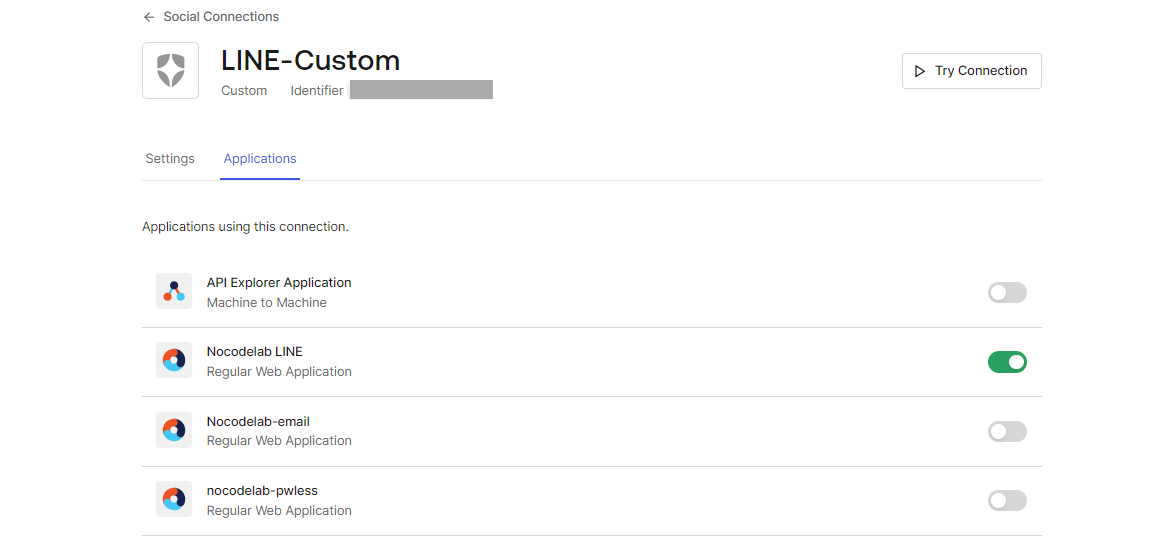Click the LINE-Custom connection shield logo
Image resolution: width=1163 pixels, height=540 pixels.
click(x=170, y=71)
